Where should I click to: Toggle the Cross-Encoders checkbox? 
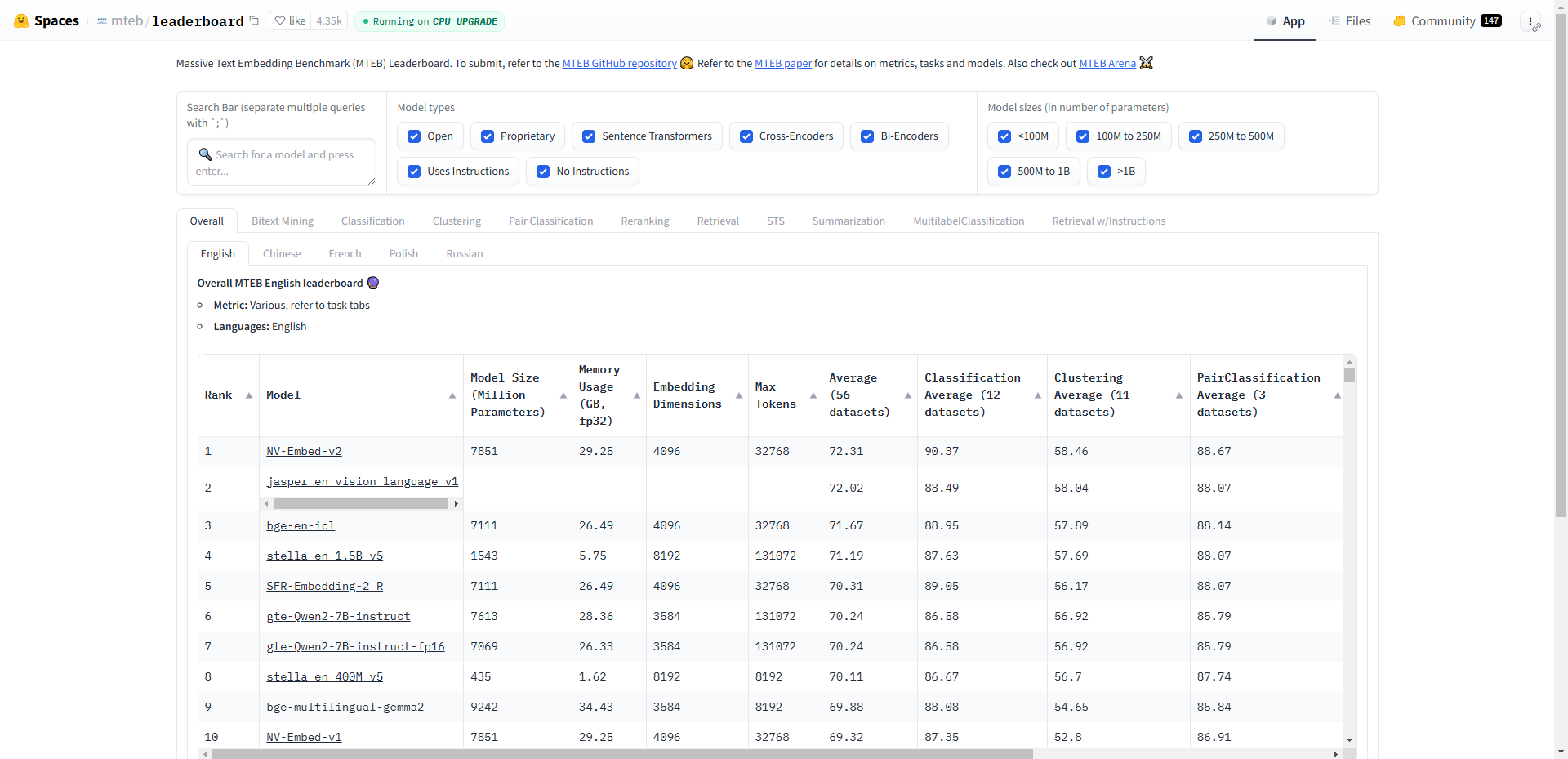[746, 136]
